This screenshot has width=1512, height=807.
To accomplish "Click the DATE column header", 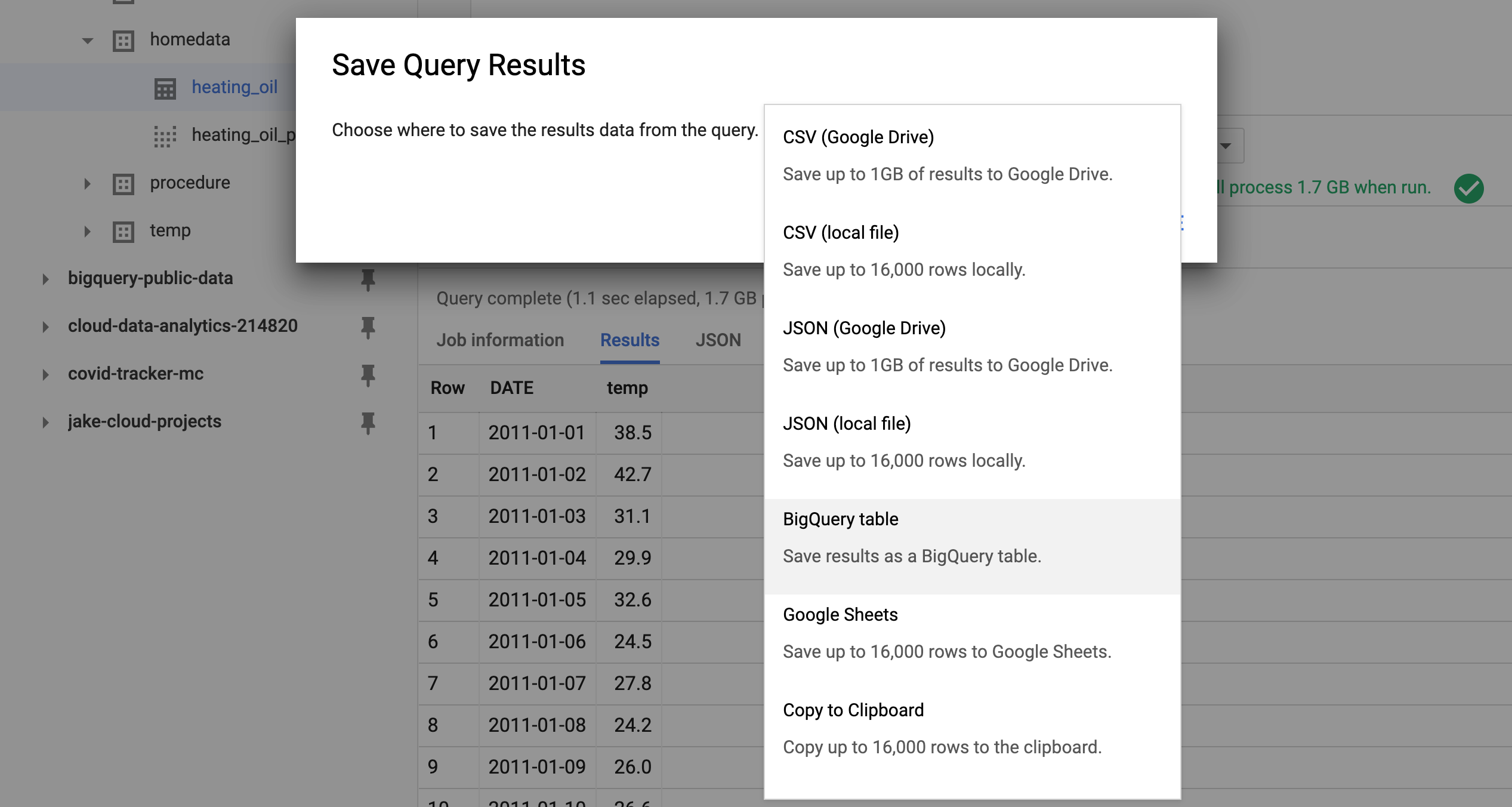I will pyautogui.click(x=511, y=388).
